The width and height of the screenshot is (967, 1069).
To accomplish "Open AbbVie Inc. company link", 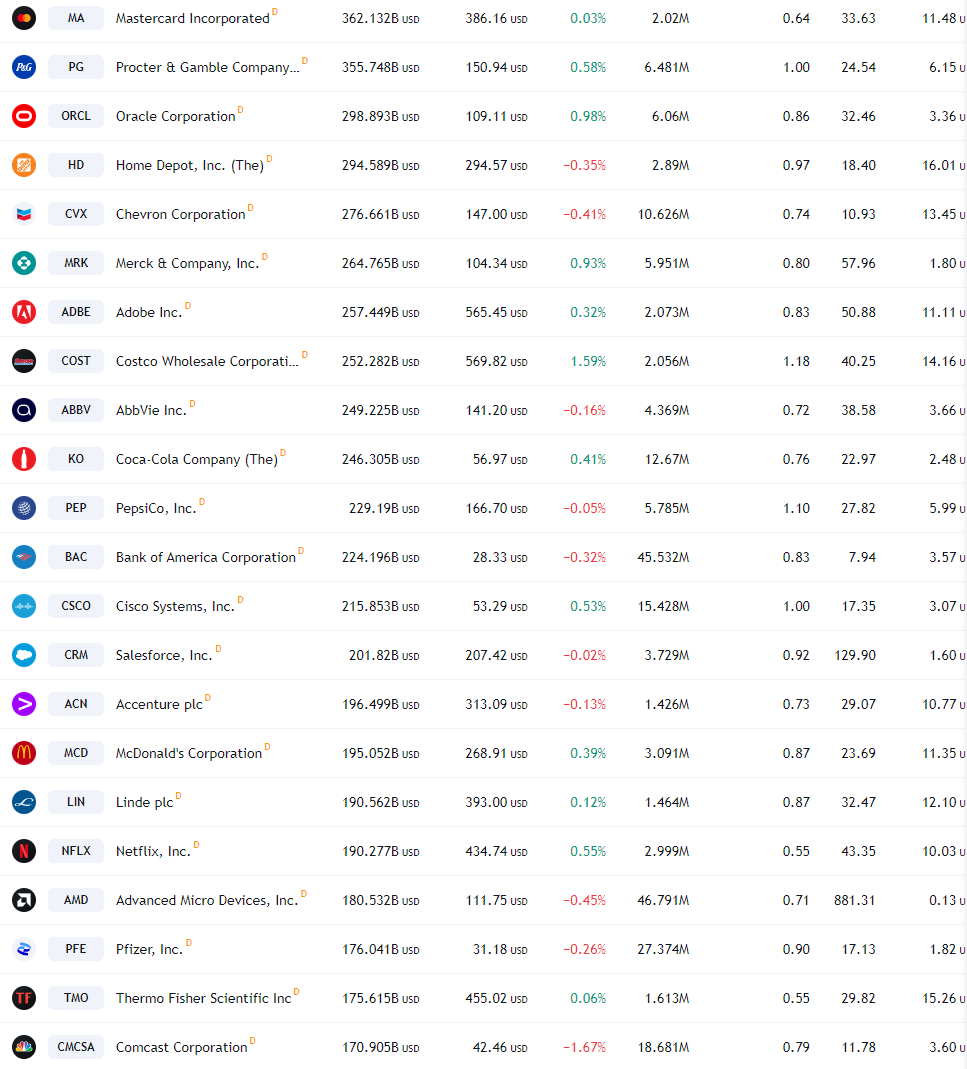I will 151,410.
